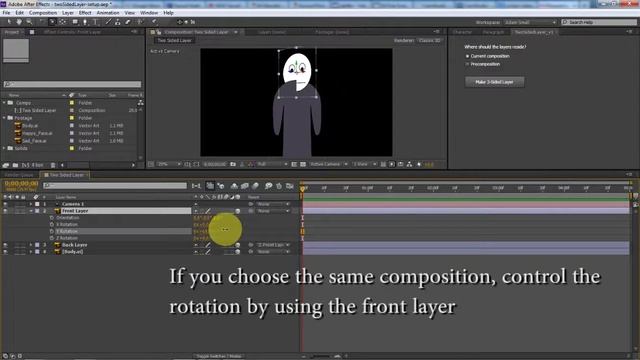Select the Eraser tool
This screenshot has width=640, height=360.
(128, 22)
